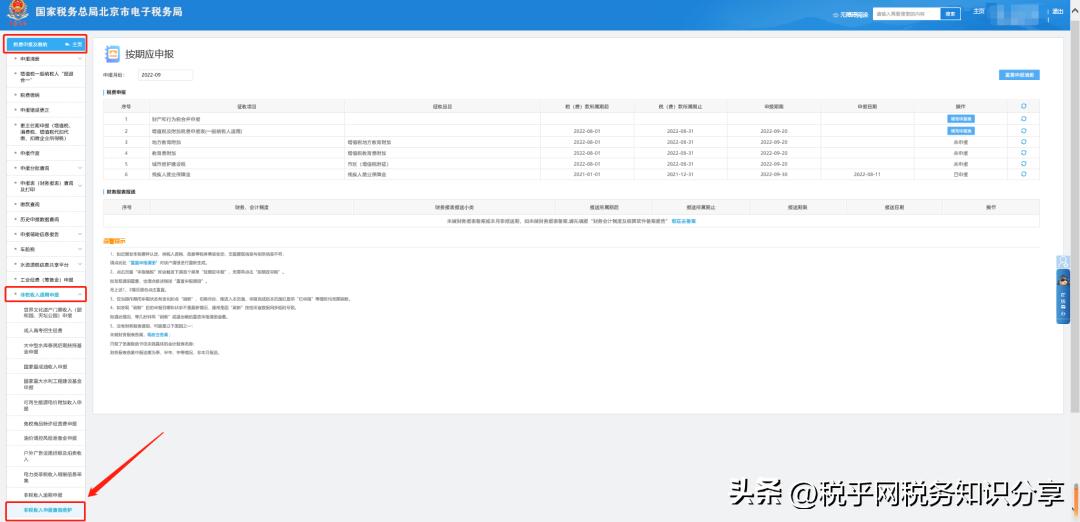Select 电力类非税收入辅助信息采集
Image resolution: width=1080 pixels, height=522 pixels.
(52, 477)
